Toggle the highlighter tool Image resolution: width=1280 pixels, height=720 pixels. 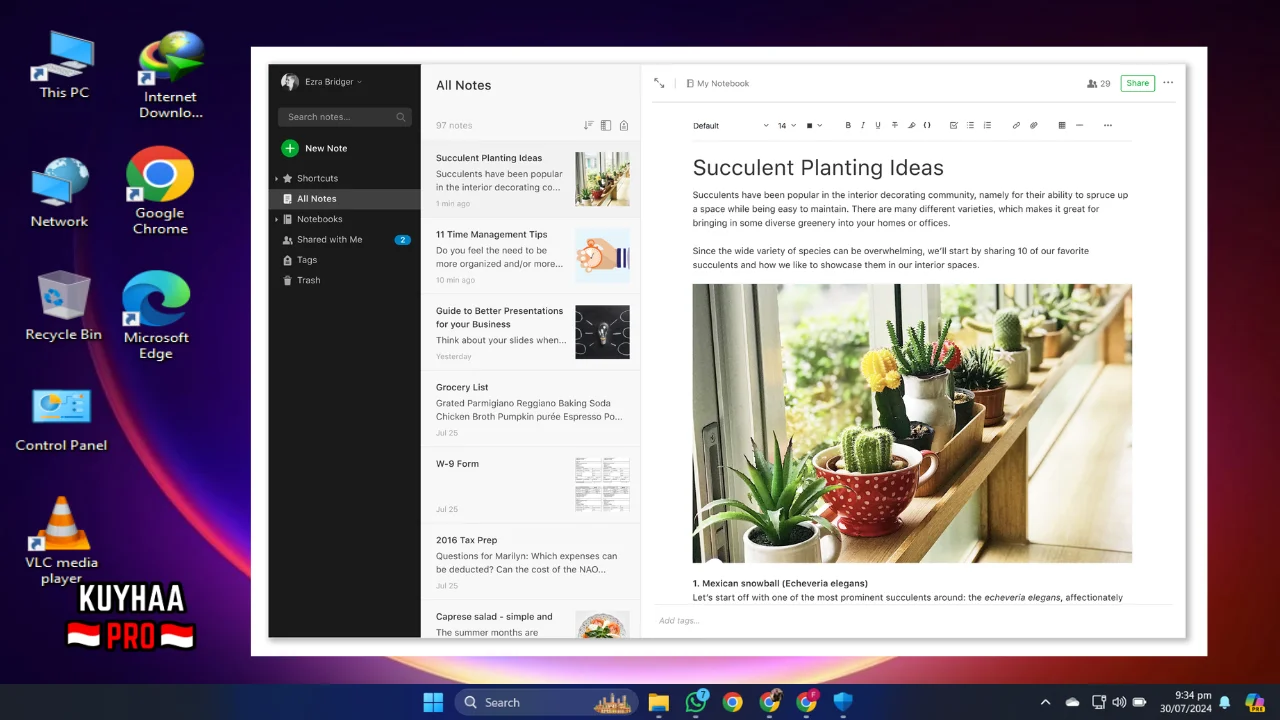[911, 126]
